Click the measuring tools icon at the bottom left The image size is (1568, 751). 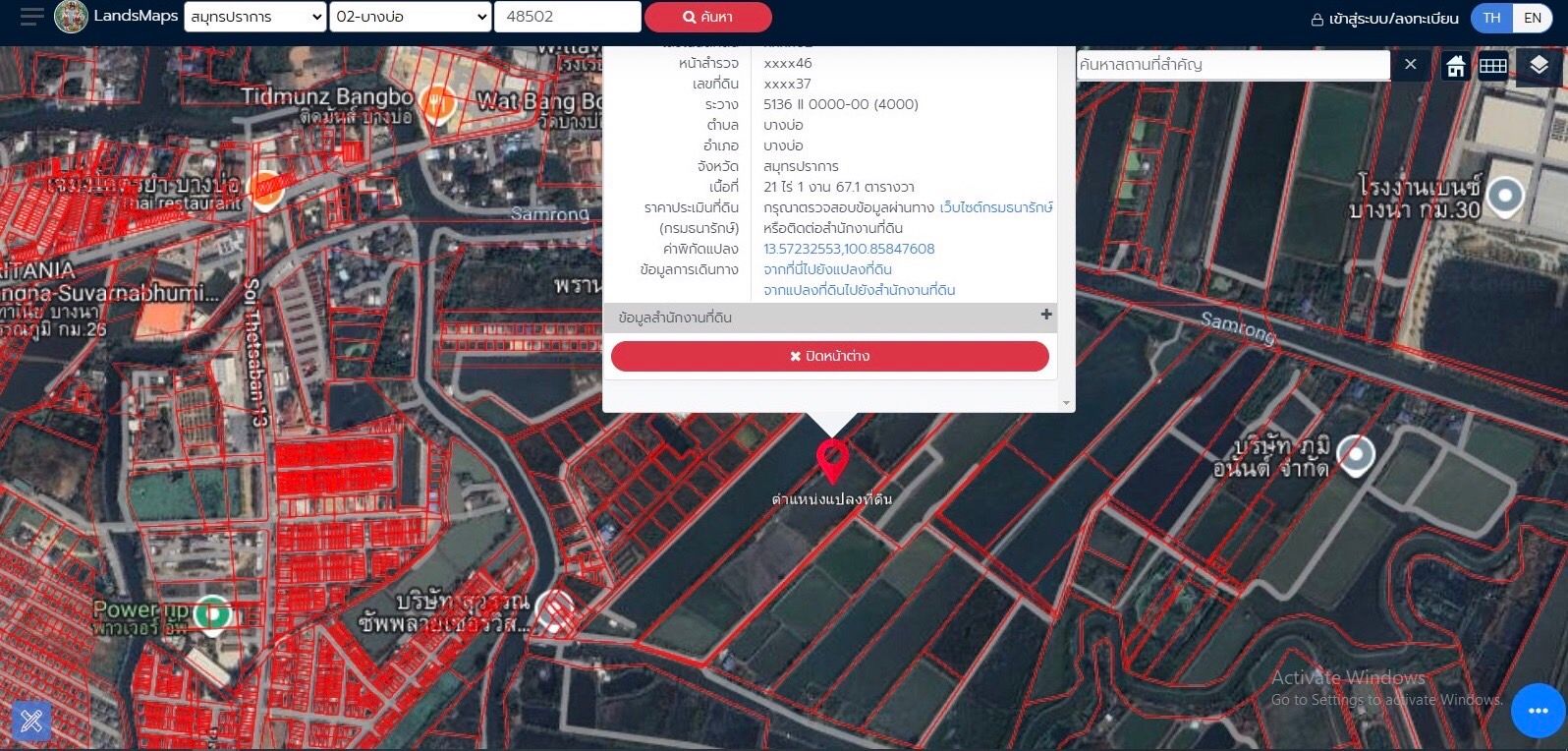pos(30,722)
